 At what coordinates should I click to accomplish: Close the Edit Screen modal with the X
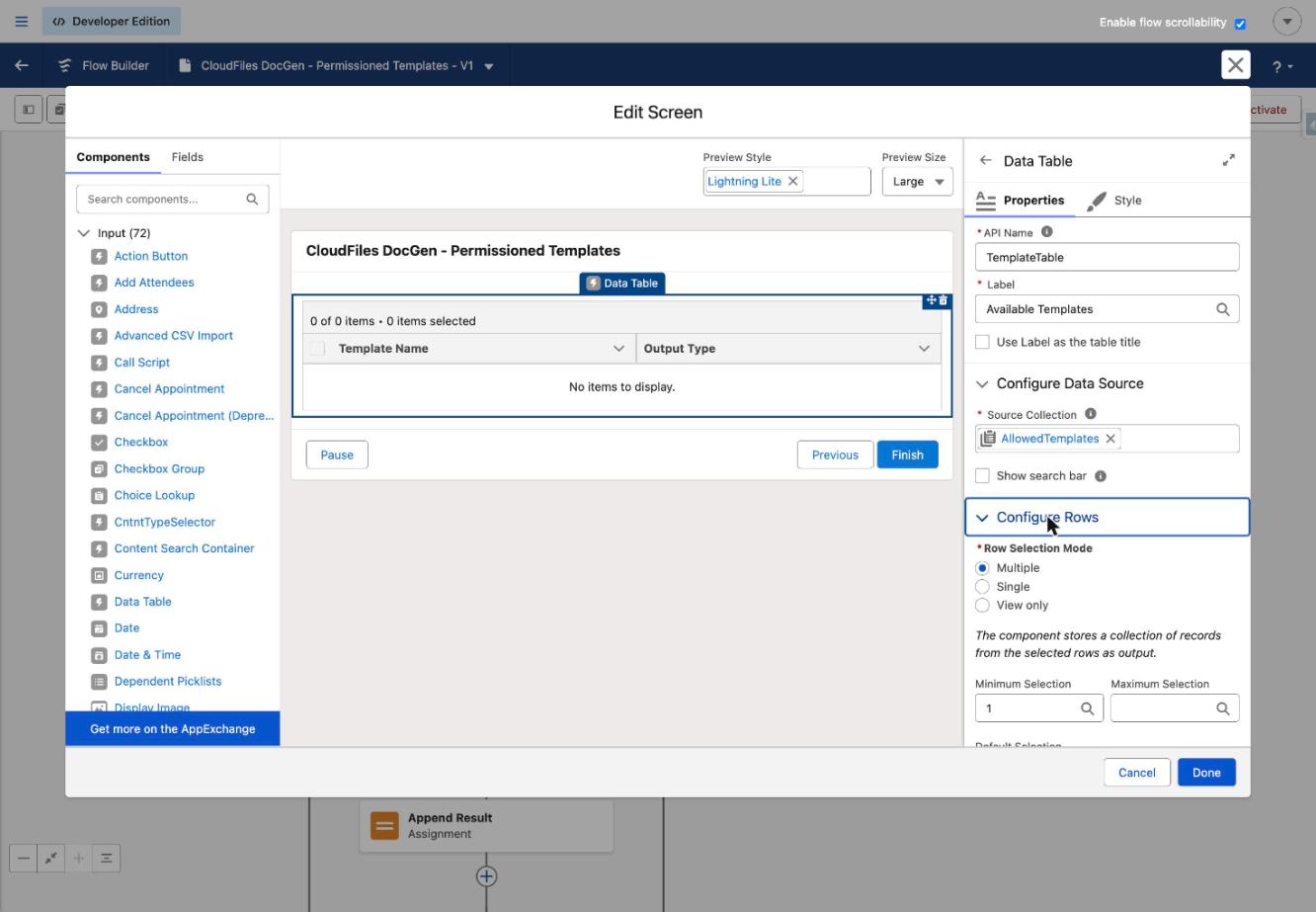point(1235,65)
